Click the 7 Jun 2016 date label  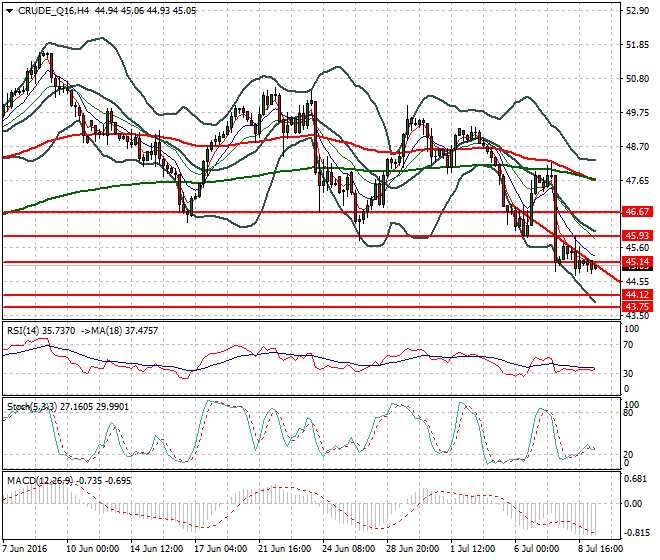point(25,549)
